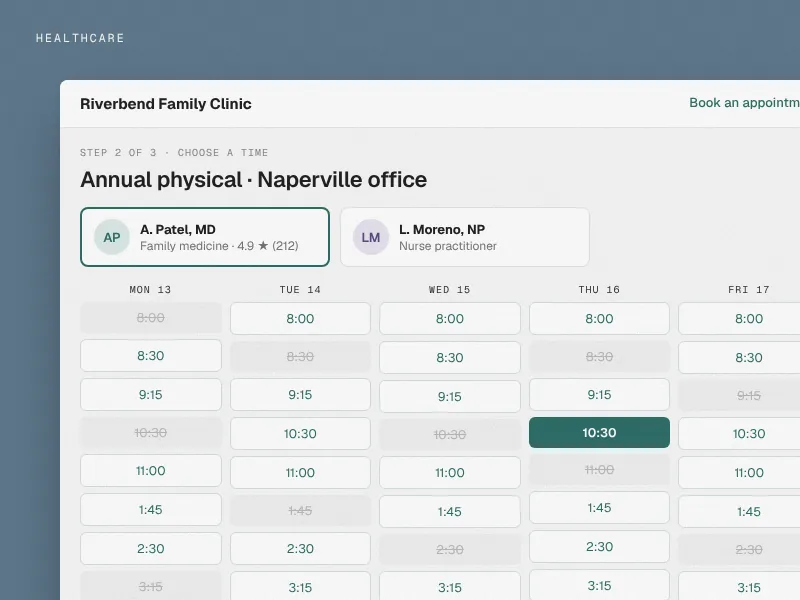Select Friday 17 at 11:00

pos(739,472)
